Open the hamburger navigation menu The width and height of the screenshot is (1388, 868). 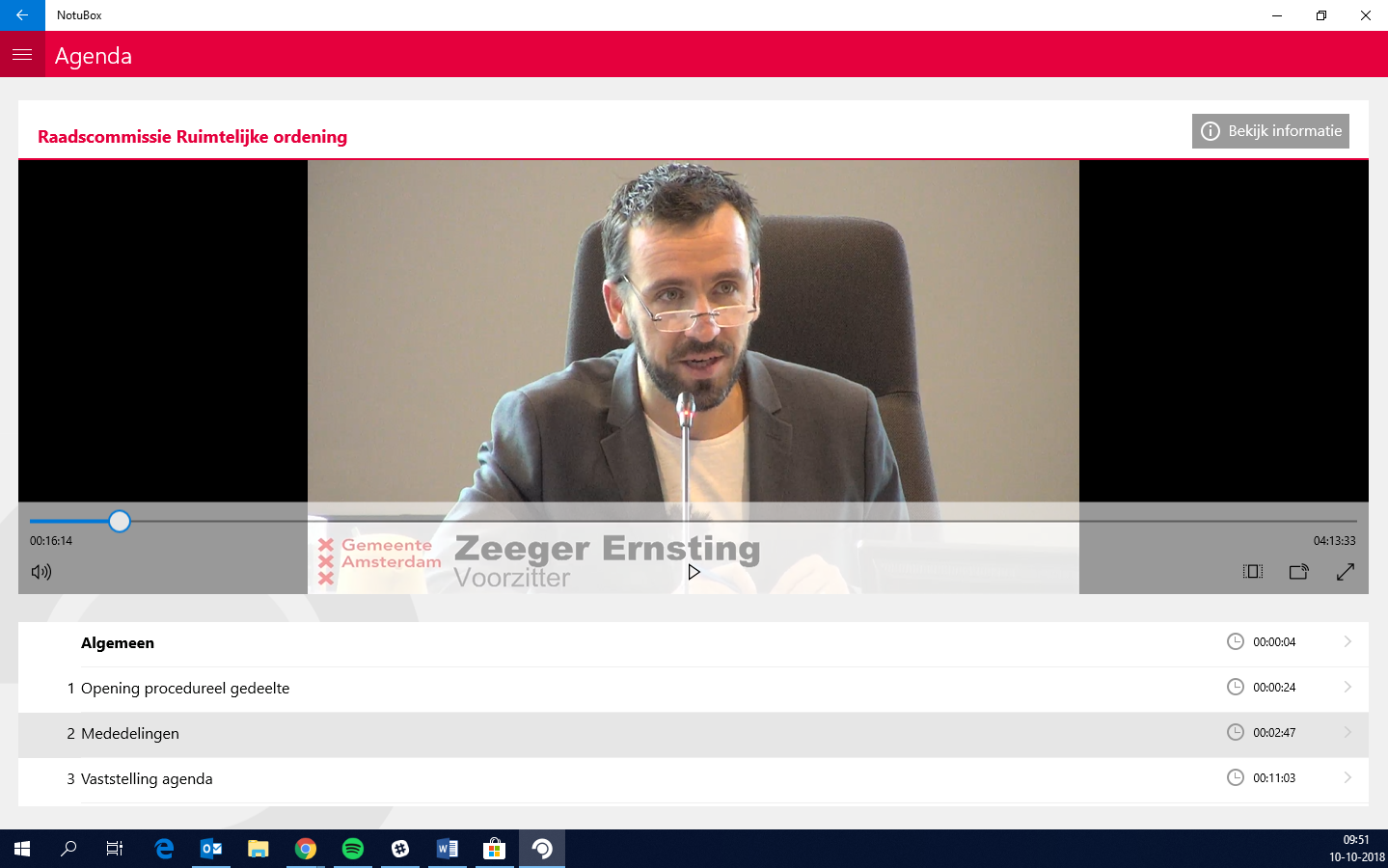point(22,55)
